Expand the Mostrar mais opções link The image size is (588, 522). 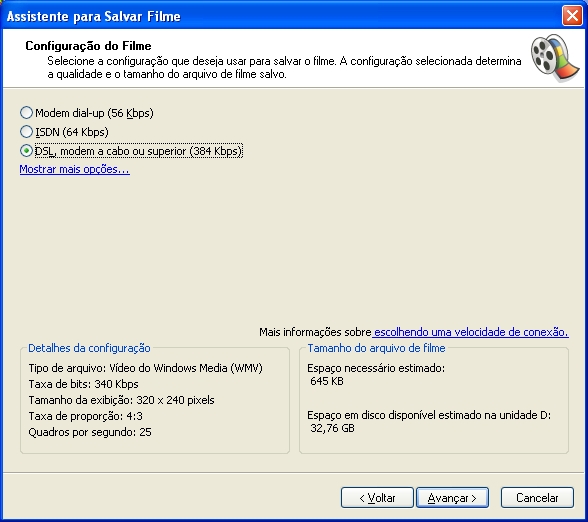pos(75,170)
